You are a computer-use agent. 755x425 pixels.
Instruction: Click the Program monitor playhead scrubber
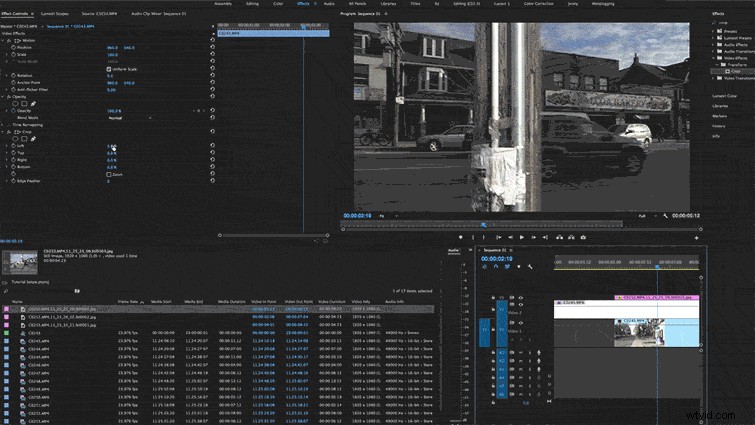[x=483, y=224]
